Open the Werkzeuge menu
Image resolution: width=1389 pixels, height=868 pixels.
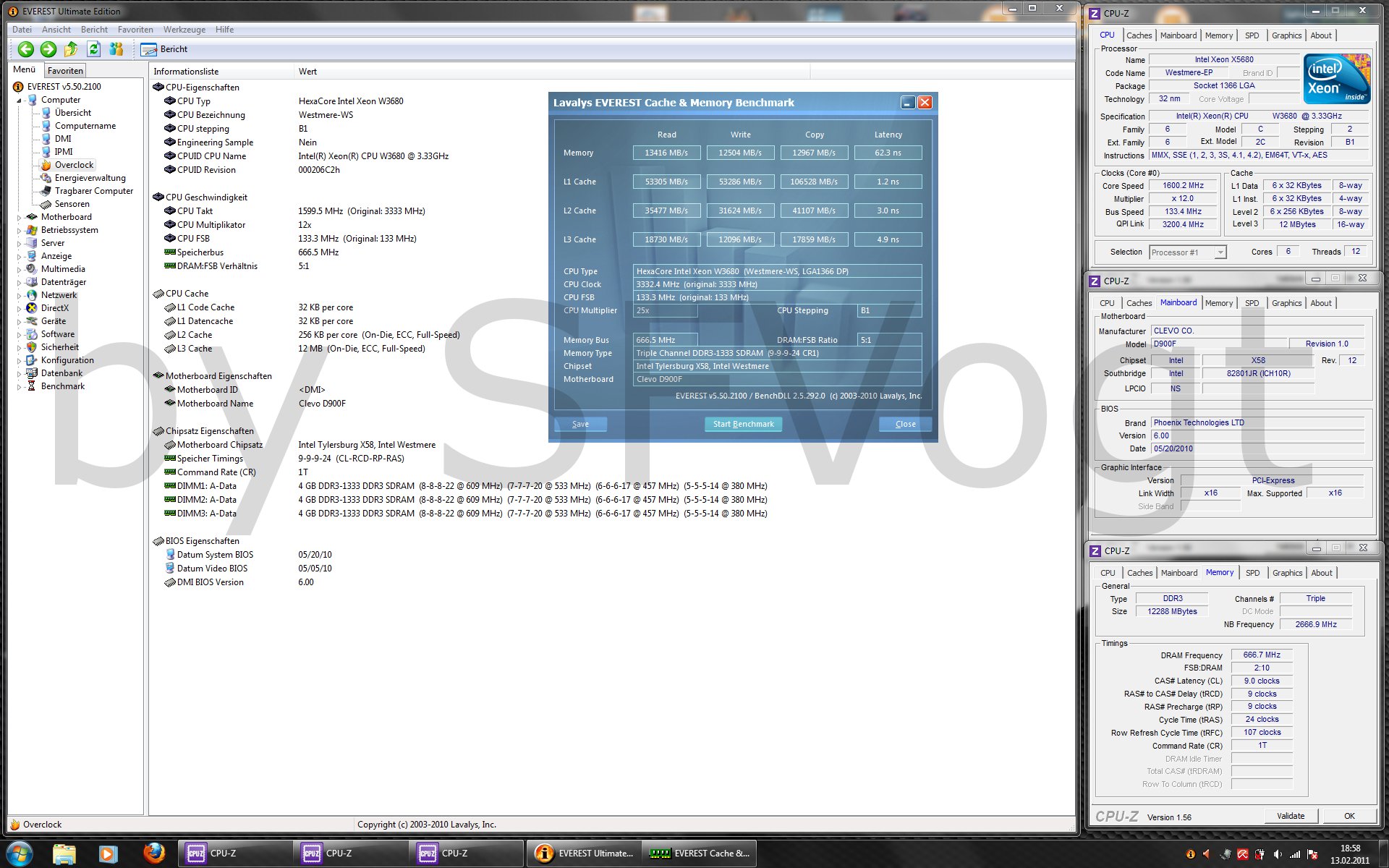(184, 30)
